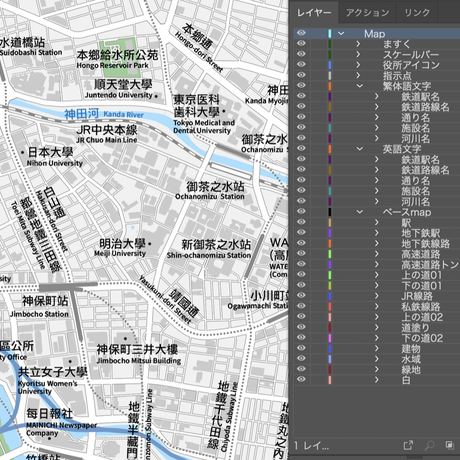Toggle visibility of 繁体語文字 layer
This screenshot has width=460, height=460.
tap(301, 85)
